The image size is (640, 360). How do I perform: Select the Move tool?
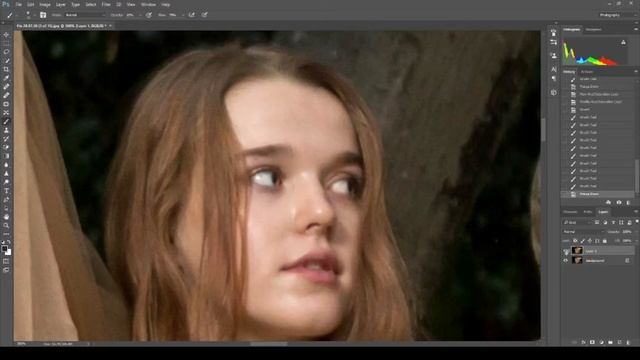(6, 35)
